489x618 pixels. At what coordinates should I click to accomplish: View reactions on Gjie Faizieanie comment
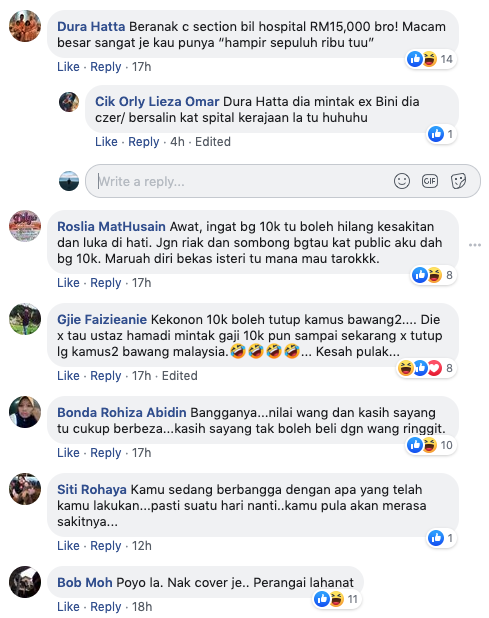(426, 368)
